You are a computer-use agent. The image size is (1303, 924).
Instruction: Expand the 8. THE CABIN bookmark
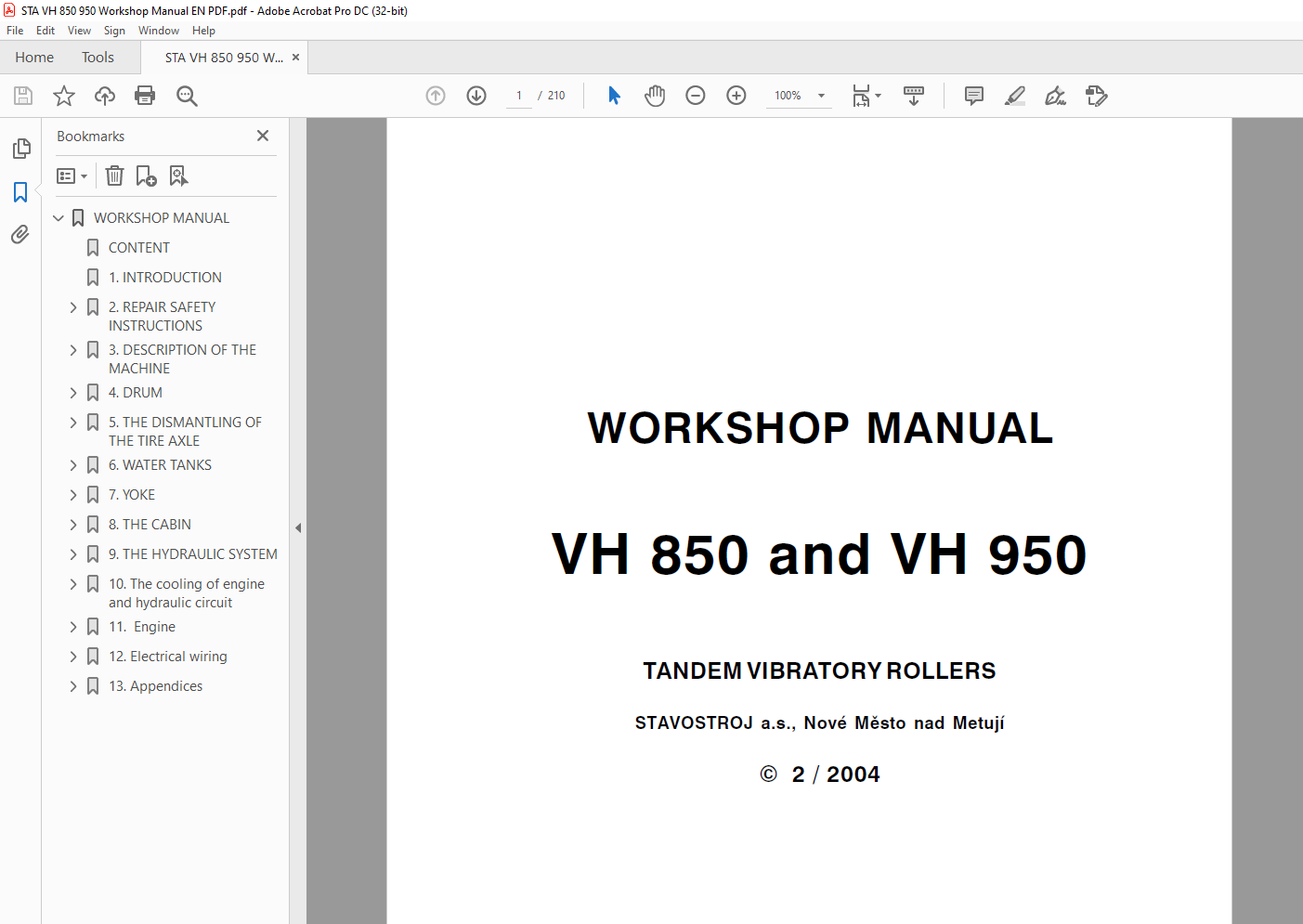[x=73, y=525]
